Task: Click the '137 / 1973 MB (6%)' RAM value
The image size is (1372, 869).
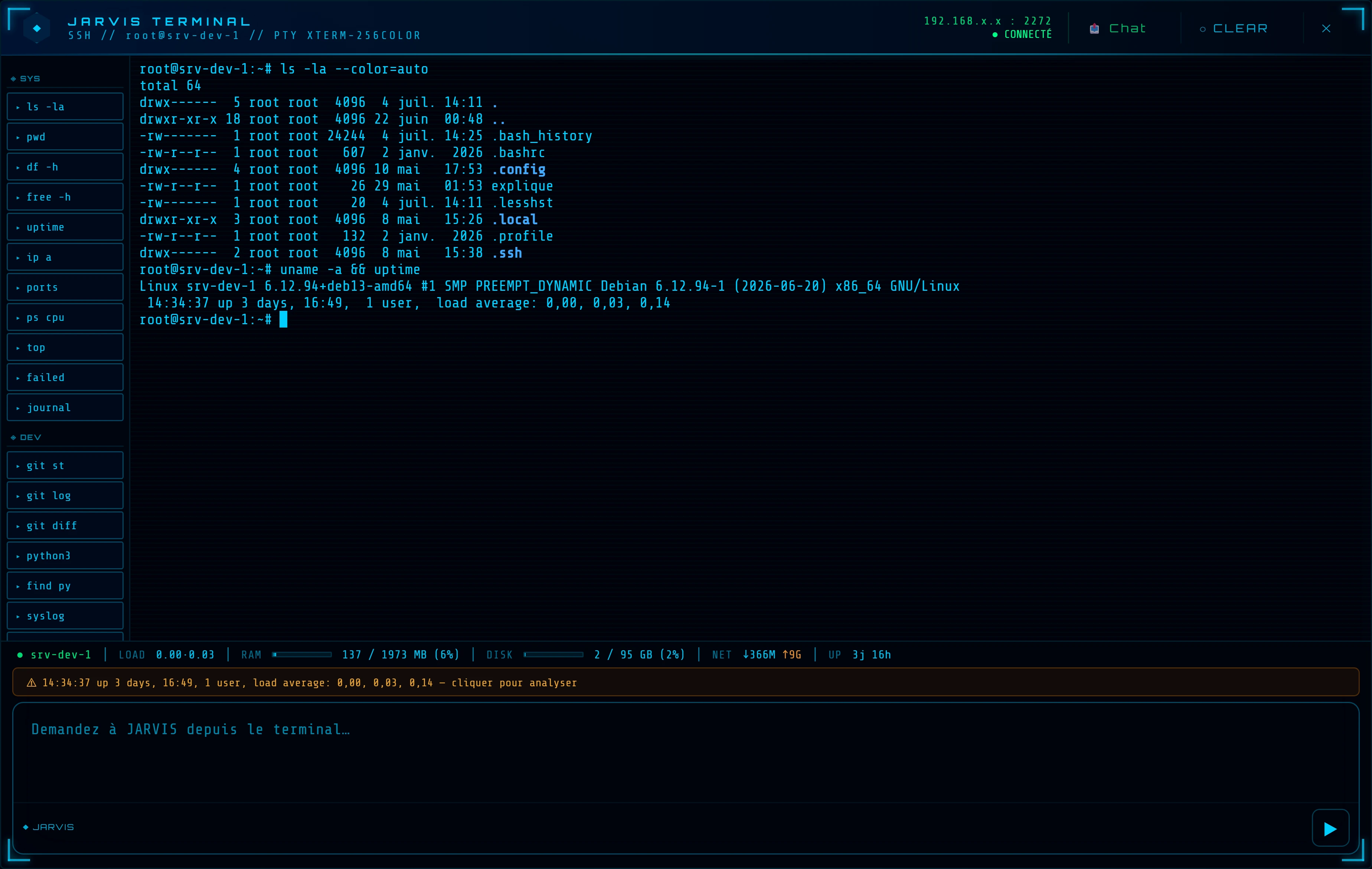Action: [401, 655]
